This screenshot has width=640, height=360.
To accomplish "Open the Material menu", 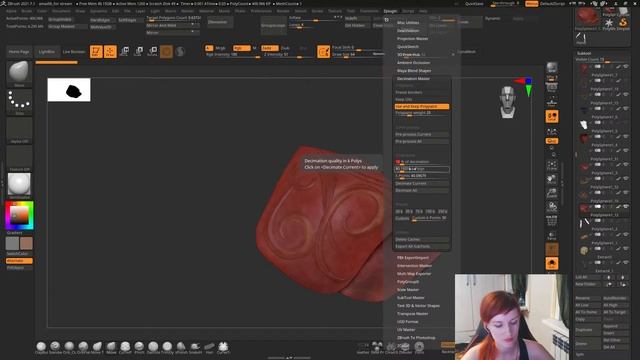I will [206, 11].
